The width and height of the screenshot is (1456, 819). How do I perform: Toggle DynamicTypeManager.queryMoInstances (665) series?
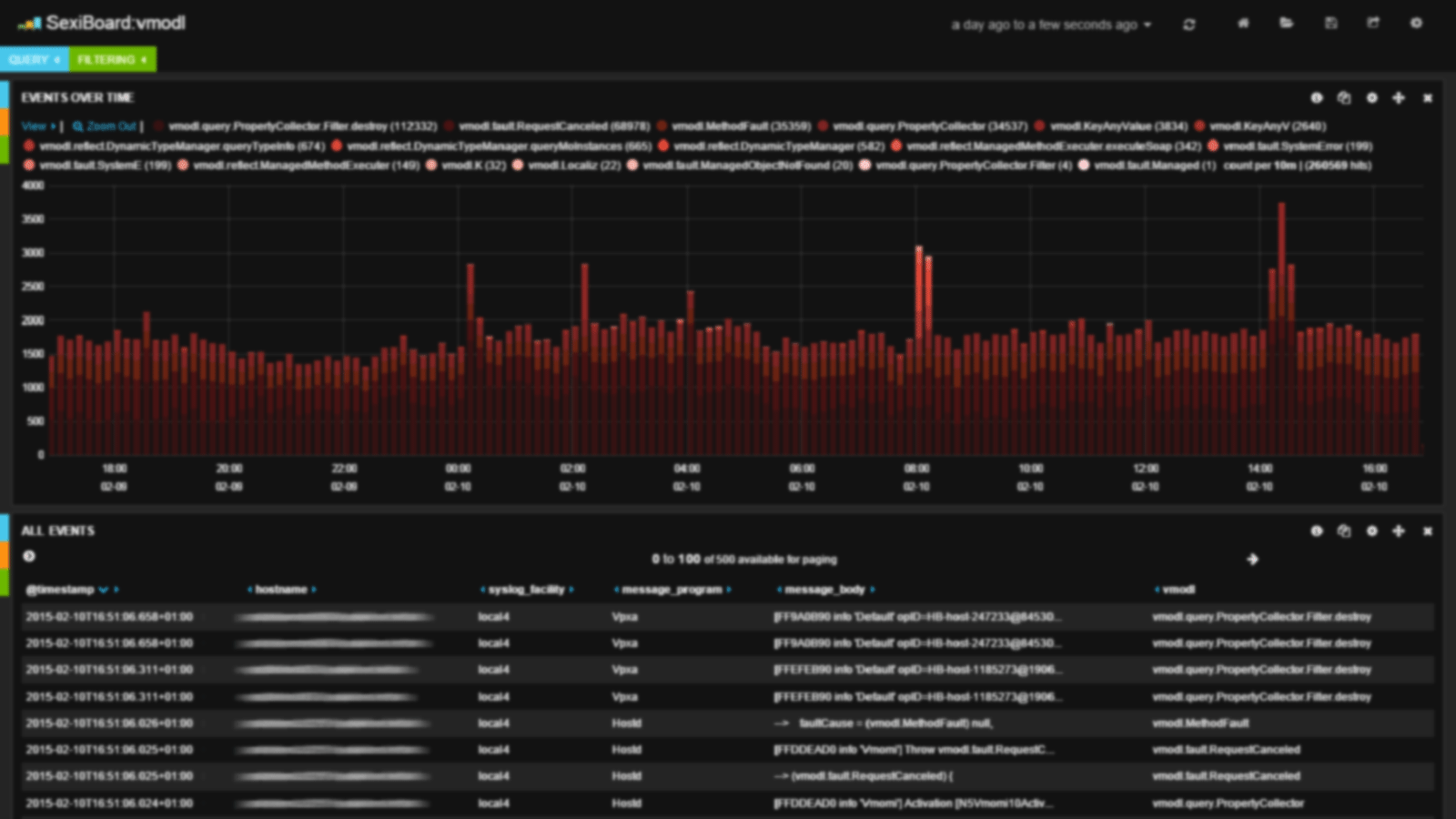pos(500,147)
